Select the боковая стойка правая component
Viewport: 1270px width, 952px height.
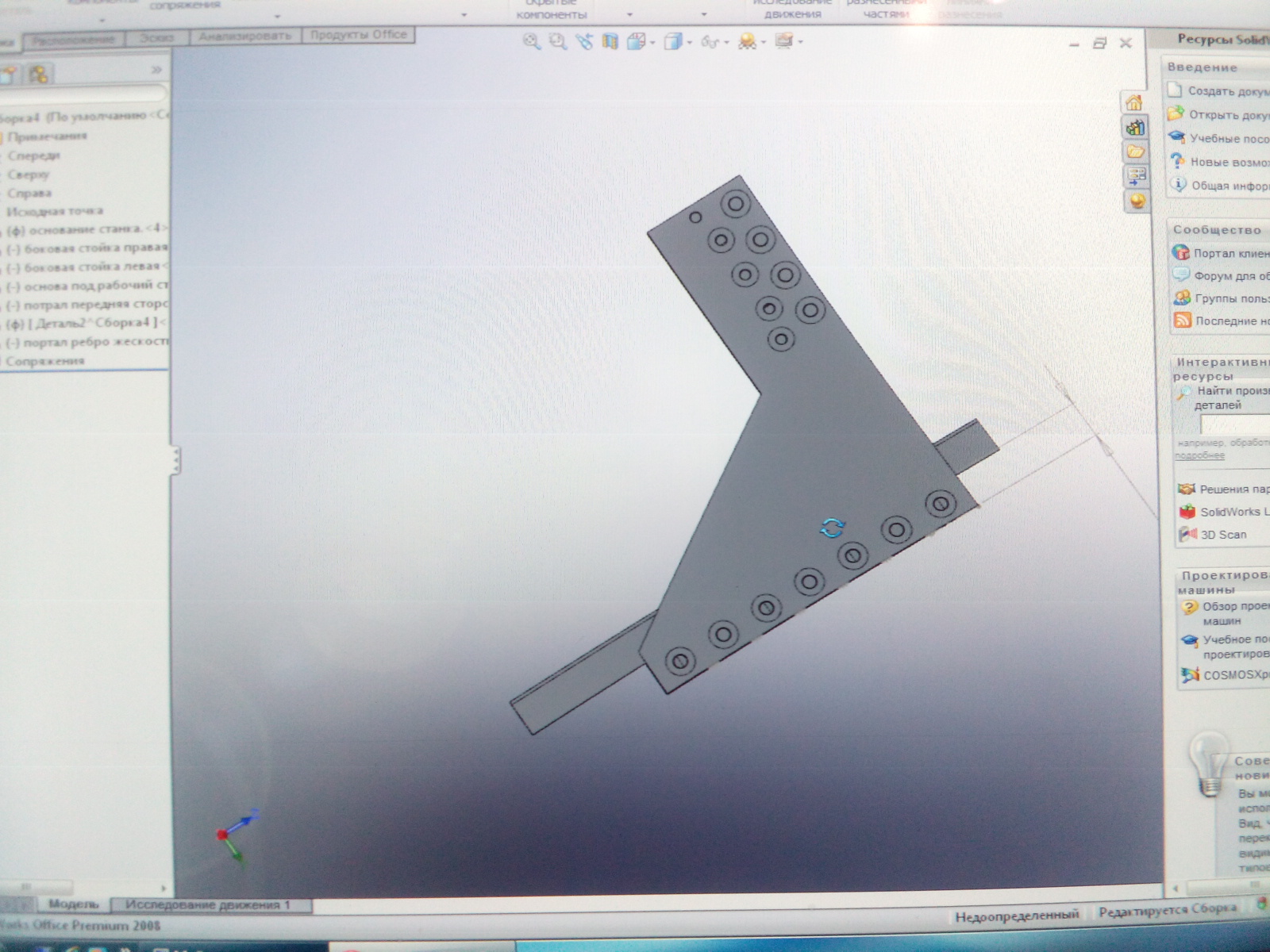click(x=86, y=248)
